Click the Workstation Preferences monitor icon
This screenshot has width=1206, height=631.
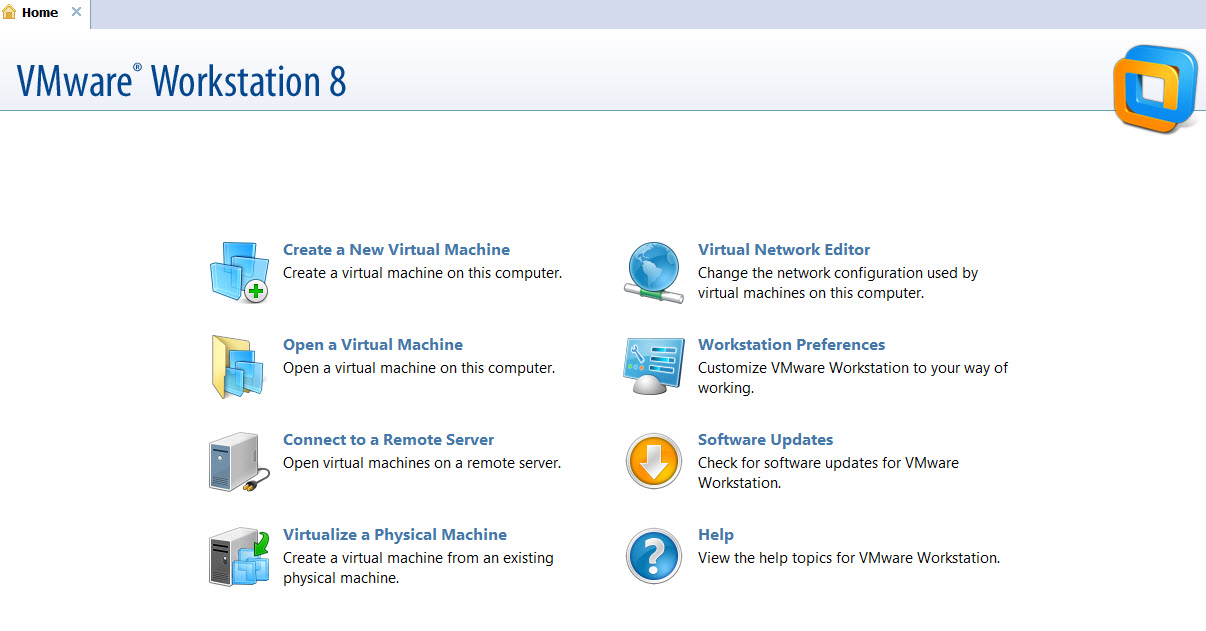[655, 367]
